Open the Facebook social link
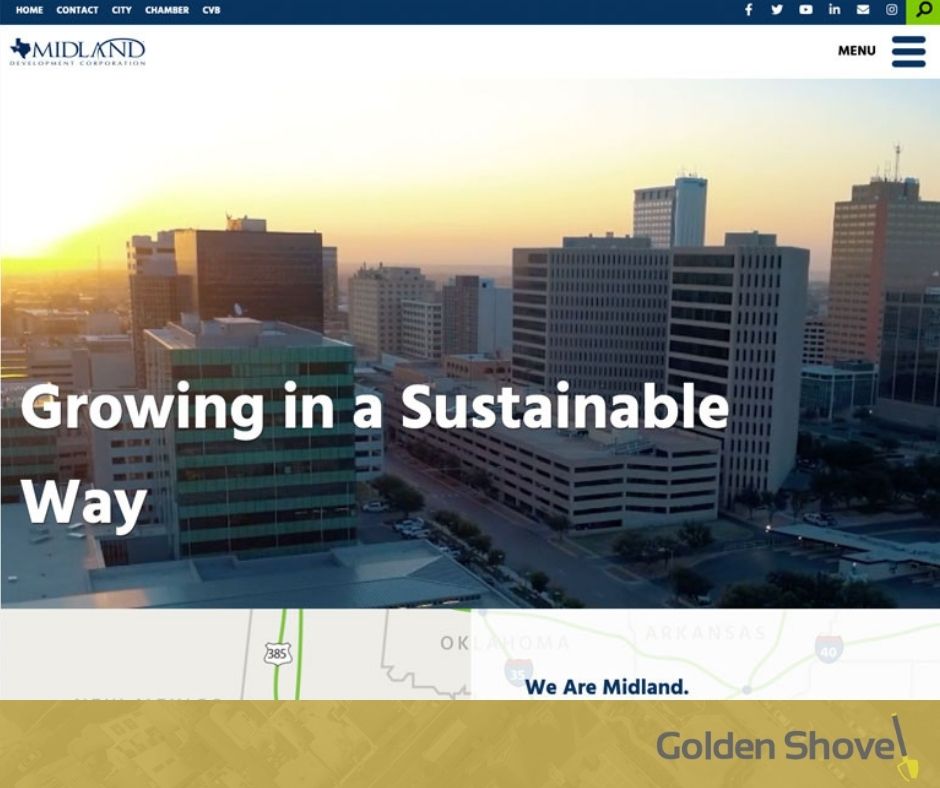Image resolution: width=940 pixels, height=788 pixels. click(x=748, y=10)
